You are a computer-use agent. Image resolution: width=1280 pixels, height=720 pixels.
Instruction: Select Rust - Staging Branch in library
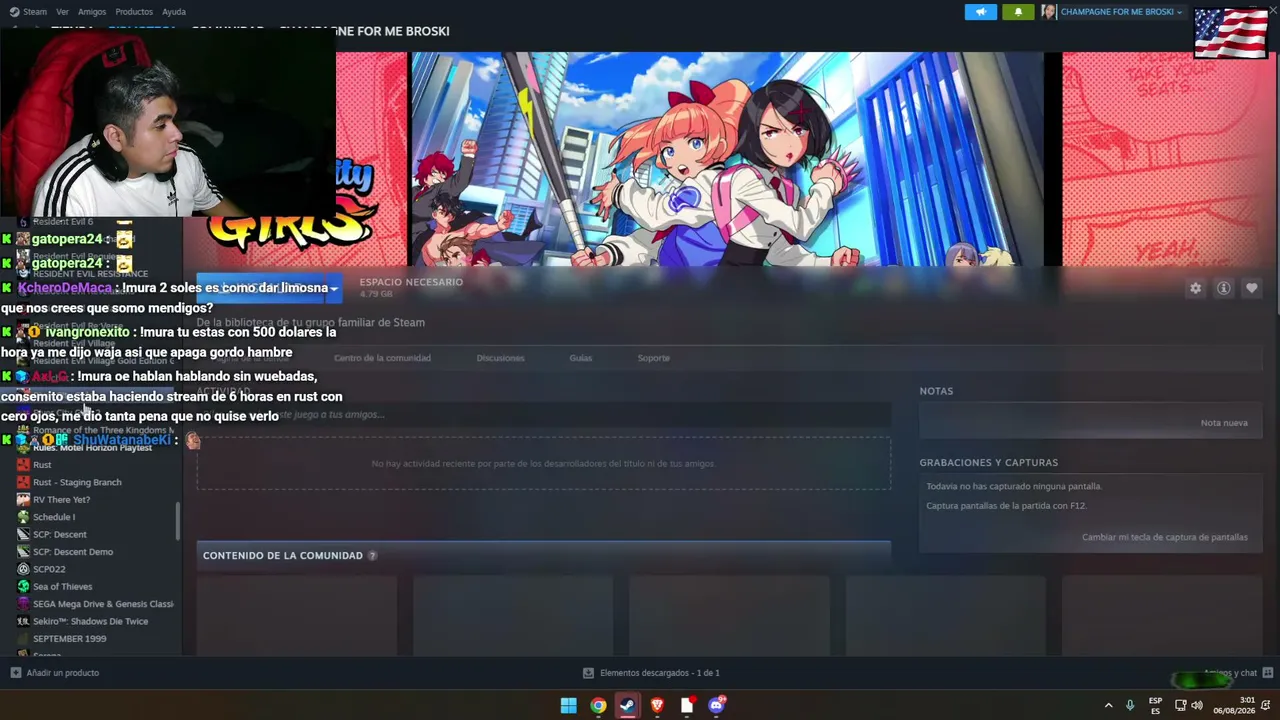pos(77,482)
